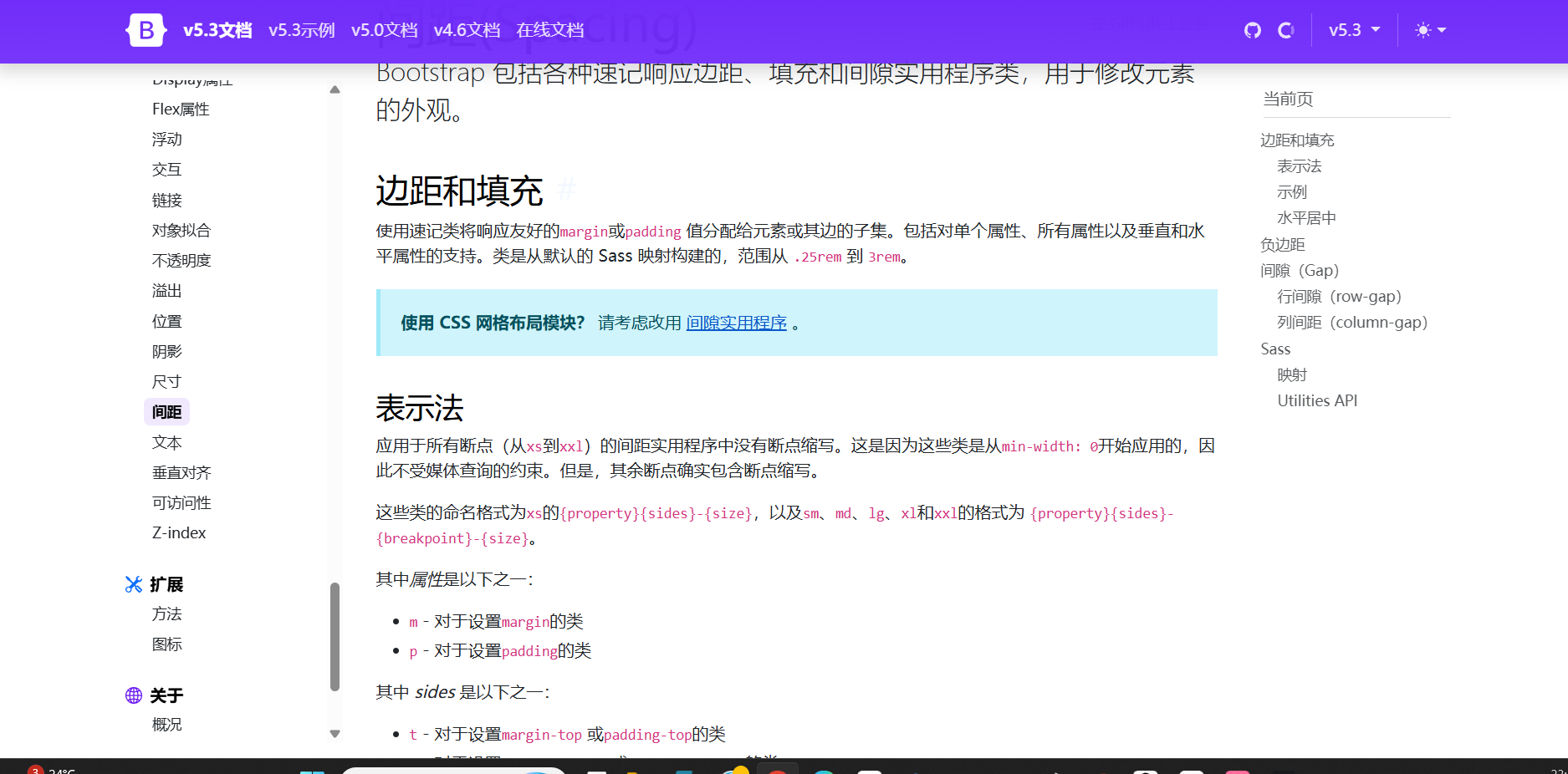Screen dimensions: 1568x774
Task: Follow the 间隙实用程序 link
Action: (x=737, y=323)
